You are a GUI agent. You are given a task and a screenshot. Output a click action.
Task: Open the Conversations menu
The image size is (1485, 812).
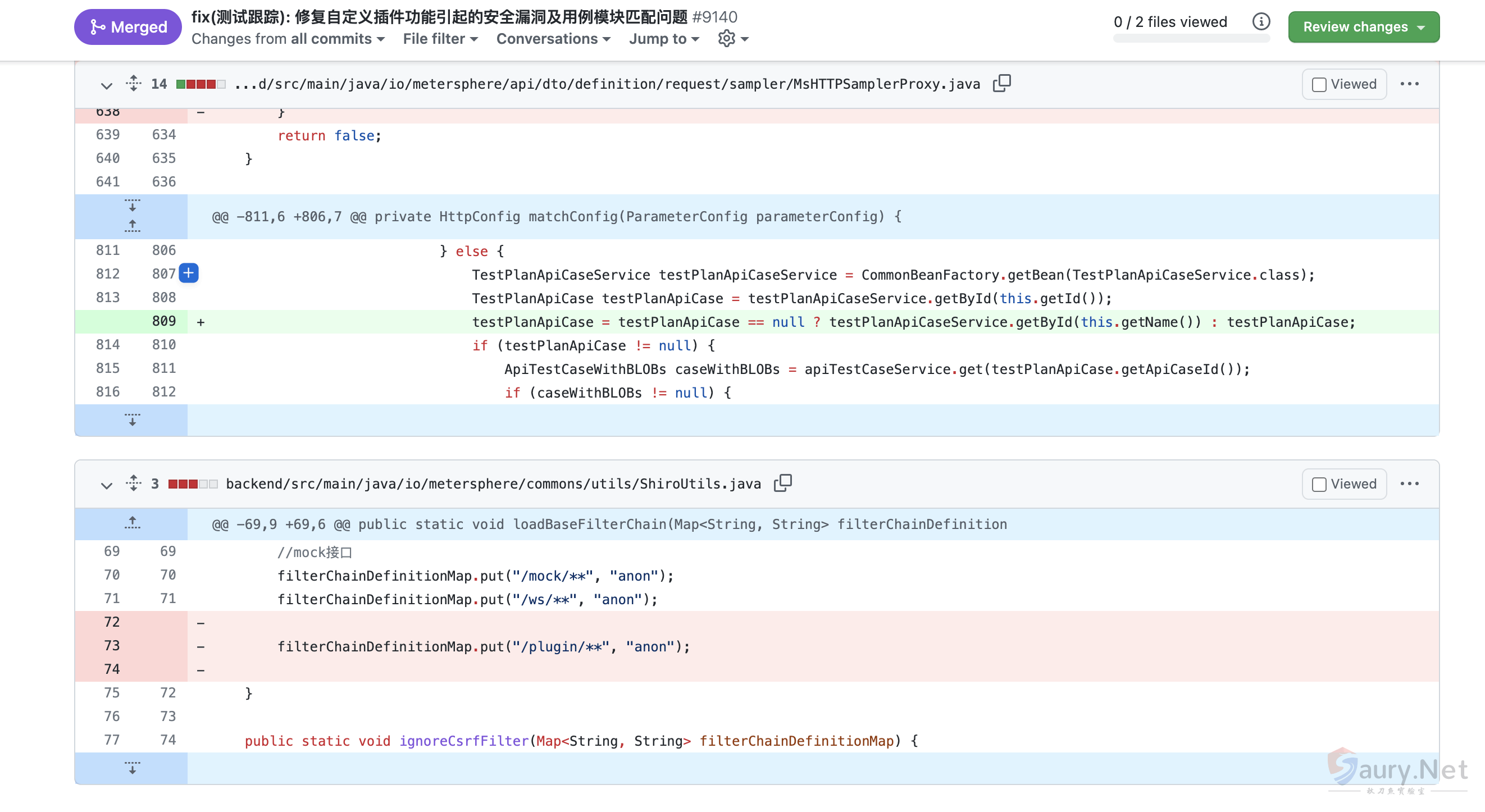coord(553,39)
